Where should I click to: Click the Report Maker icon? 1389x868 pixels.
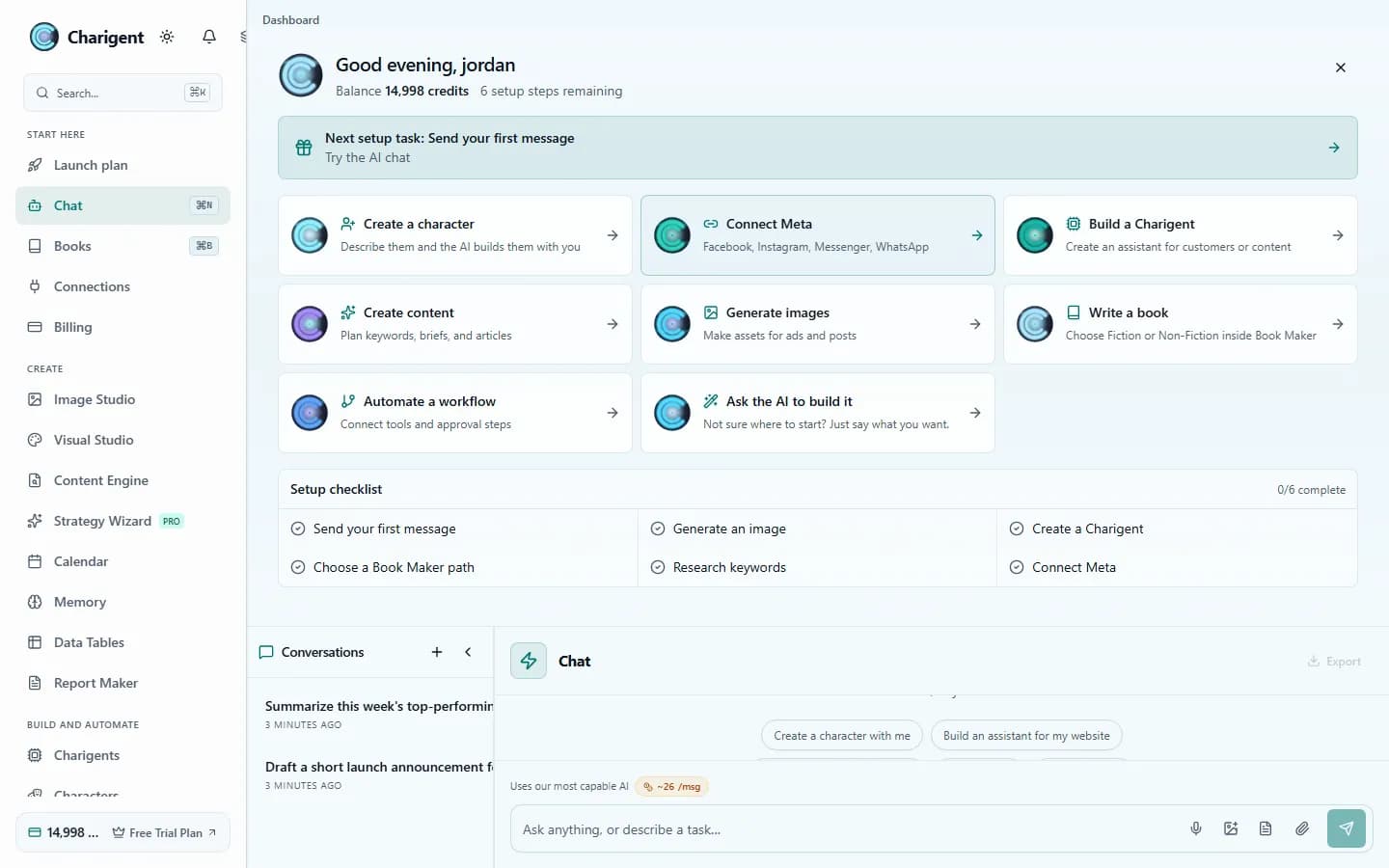pos(35,683)
